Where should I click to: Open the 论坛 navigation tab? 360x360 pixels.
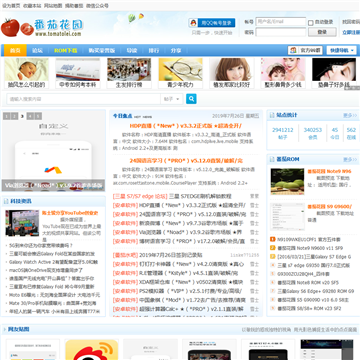tap(37, 51)
